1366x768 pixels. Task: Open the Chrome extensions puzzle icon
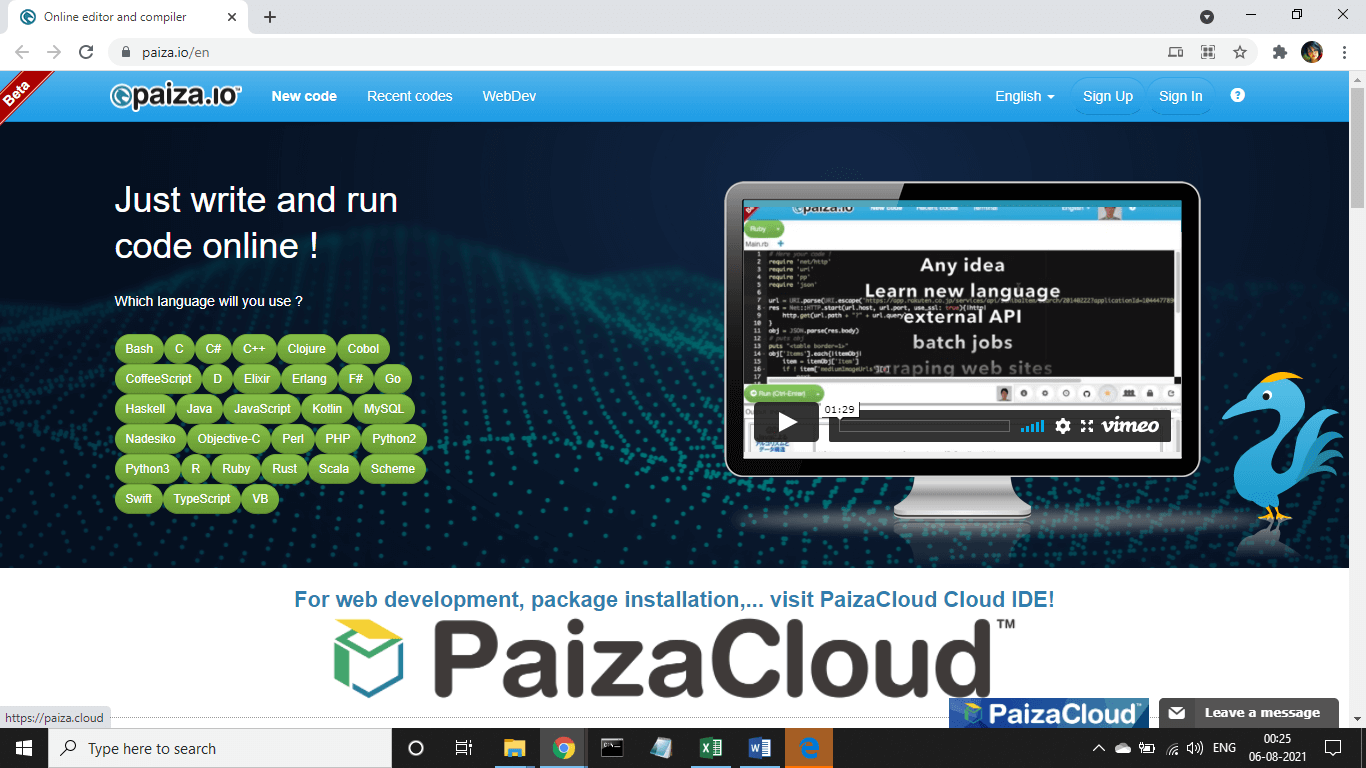(x=1279, y=52)
